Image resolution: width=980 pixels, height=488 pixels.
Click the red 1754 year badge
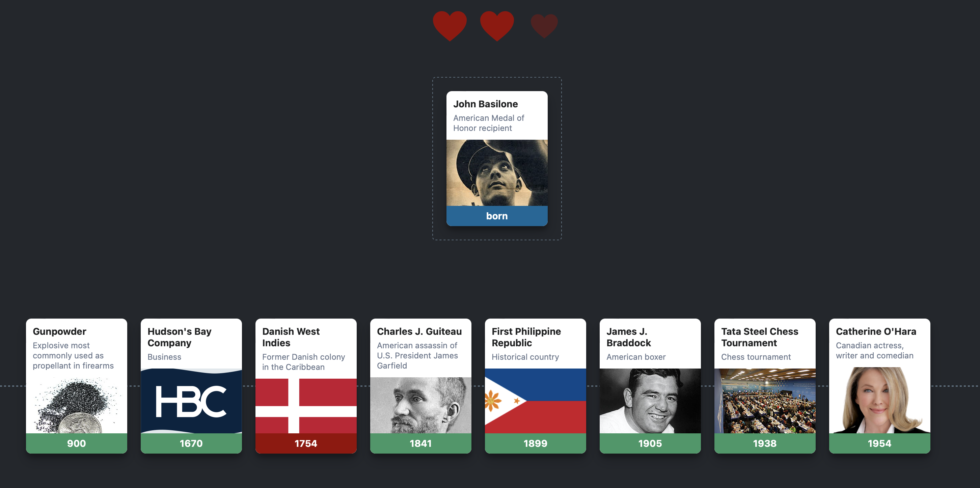(306, 444)
